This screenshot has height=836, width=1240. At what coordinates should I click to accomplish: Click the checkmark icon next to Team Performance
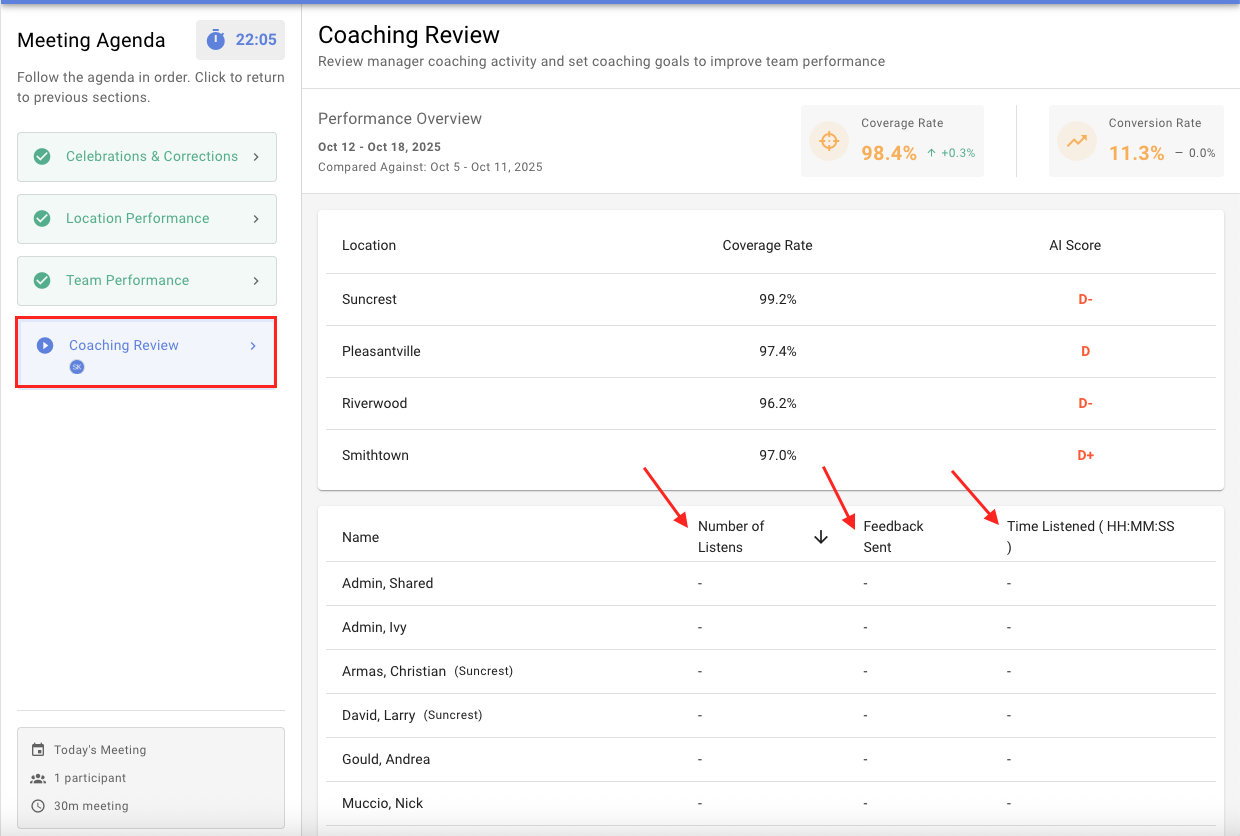click(42, 280)
